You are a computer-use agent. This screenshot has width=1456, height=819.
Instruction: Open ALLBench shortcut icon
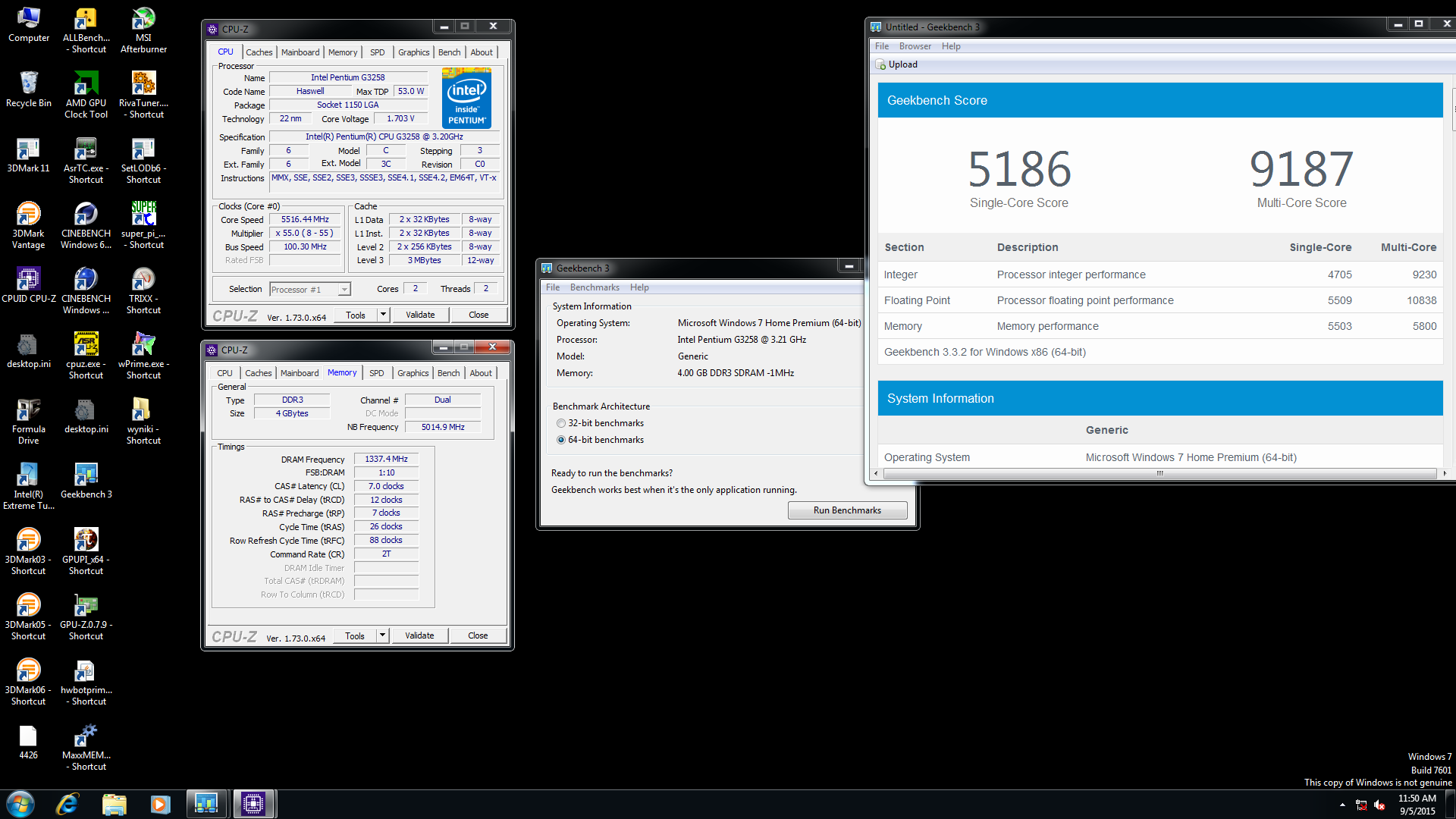86,30
